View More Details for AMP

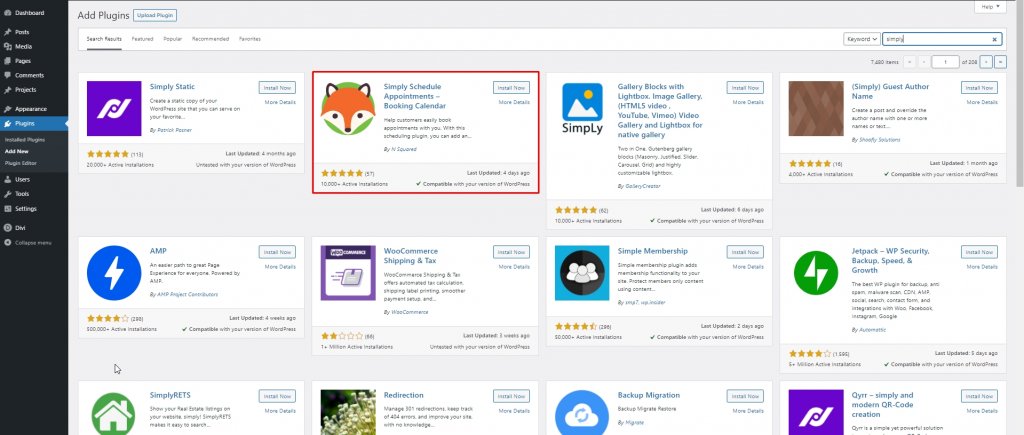[x=280, y=266]
